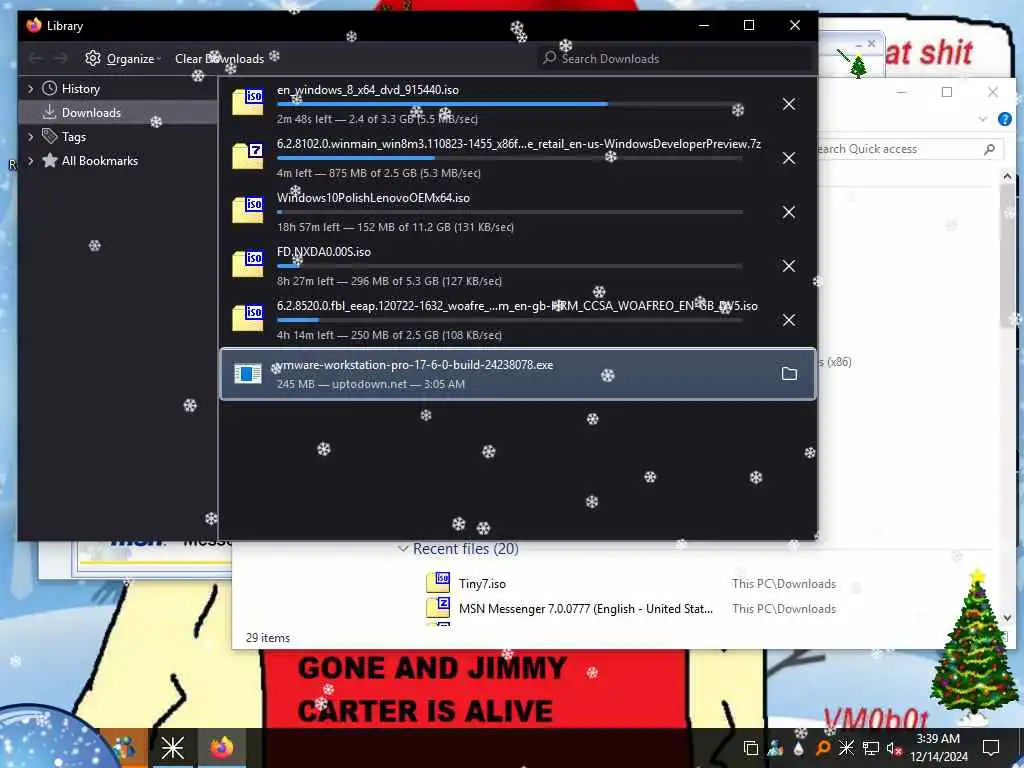Viewport: 1024px width, 768px height.
Task: Switch to Firefox on the taskbar
Action: [221, 748]
